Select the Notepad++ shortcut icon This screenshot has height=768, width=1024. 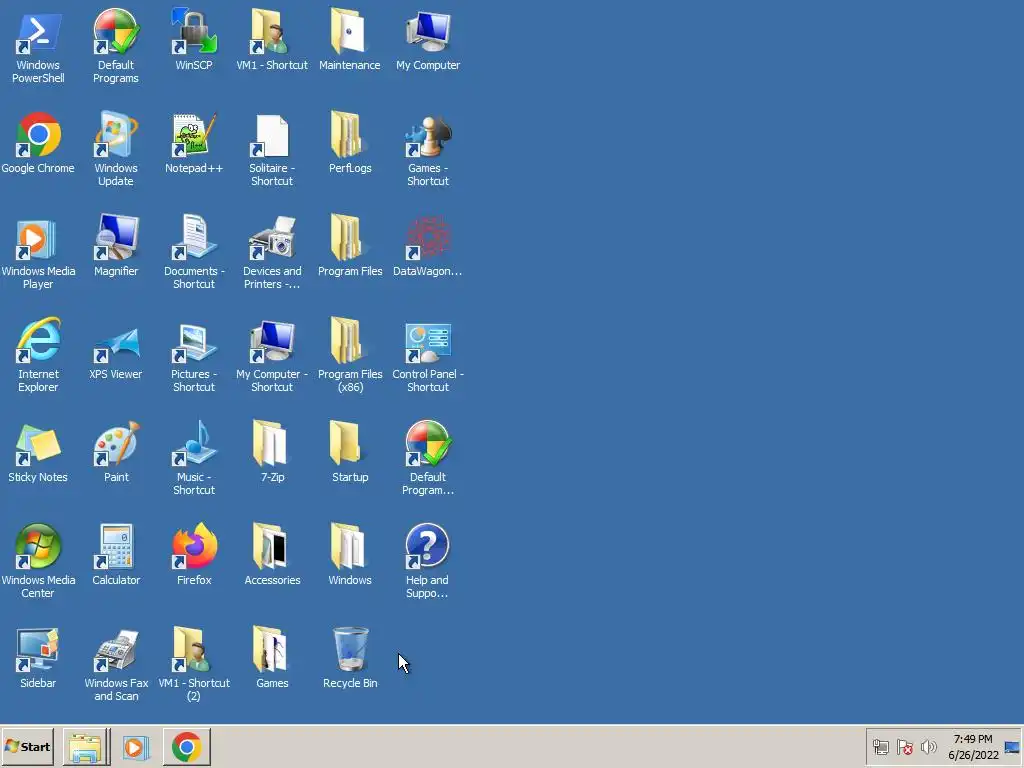coord(194,135)
